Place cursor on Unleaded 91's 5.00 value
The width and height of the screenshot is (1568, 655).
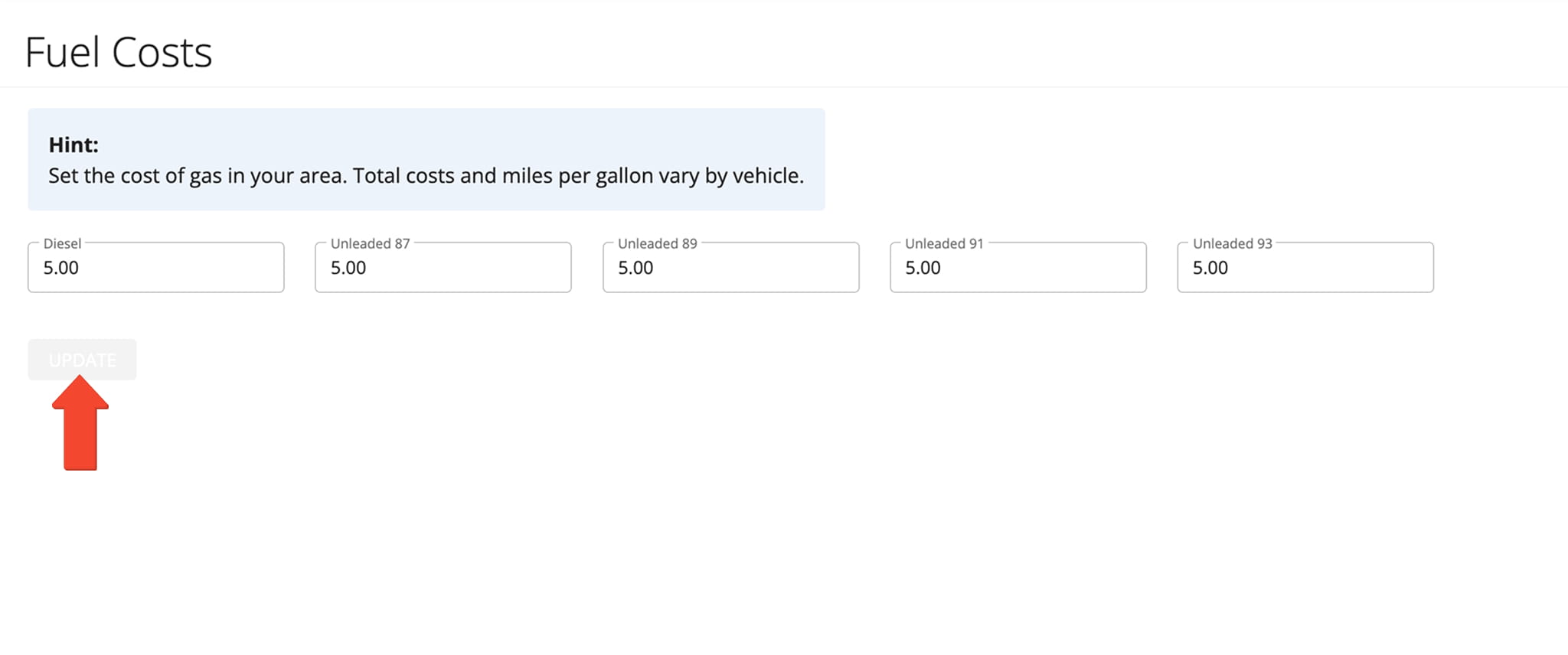pyautogui.click(x=923, y=268)
